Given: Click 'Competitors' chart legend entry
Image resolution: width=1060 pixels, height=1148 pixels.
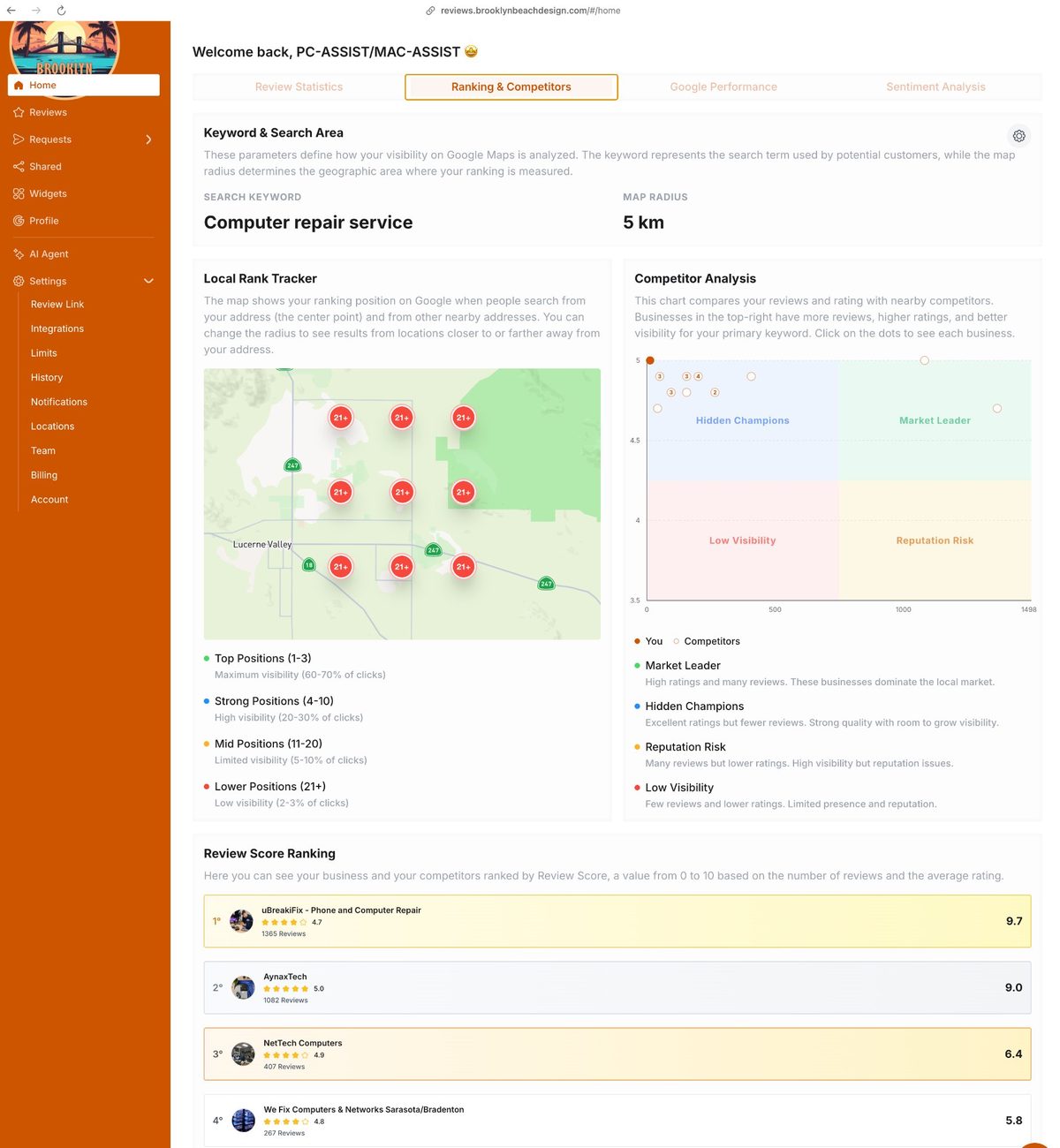Looking at the screenshot, I should pyautogui.click(x=707, y=641).
